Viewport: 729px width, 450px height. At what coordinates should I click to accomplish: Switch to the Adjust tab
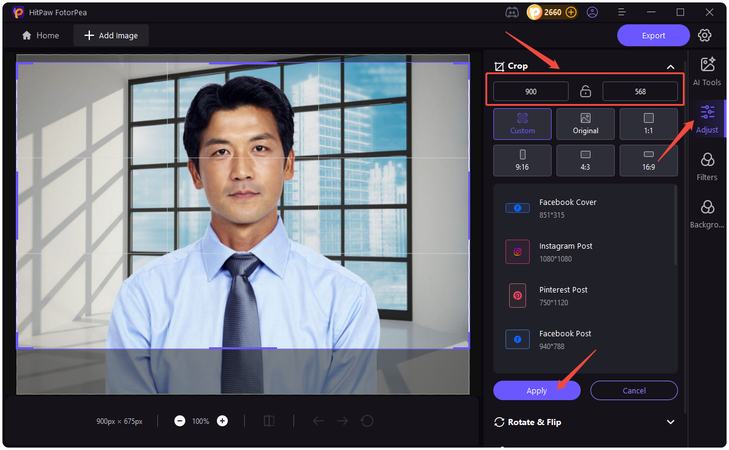point(707,119)
